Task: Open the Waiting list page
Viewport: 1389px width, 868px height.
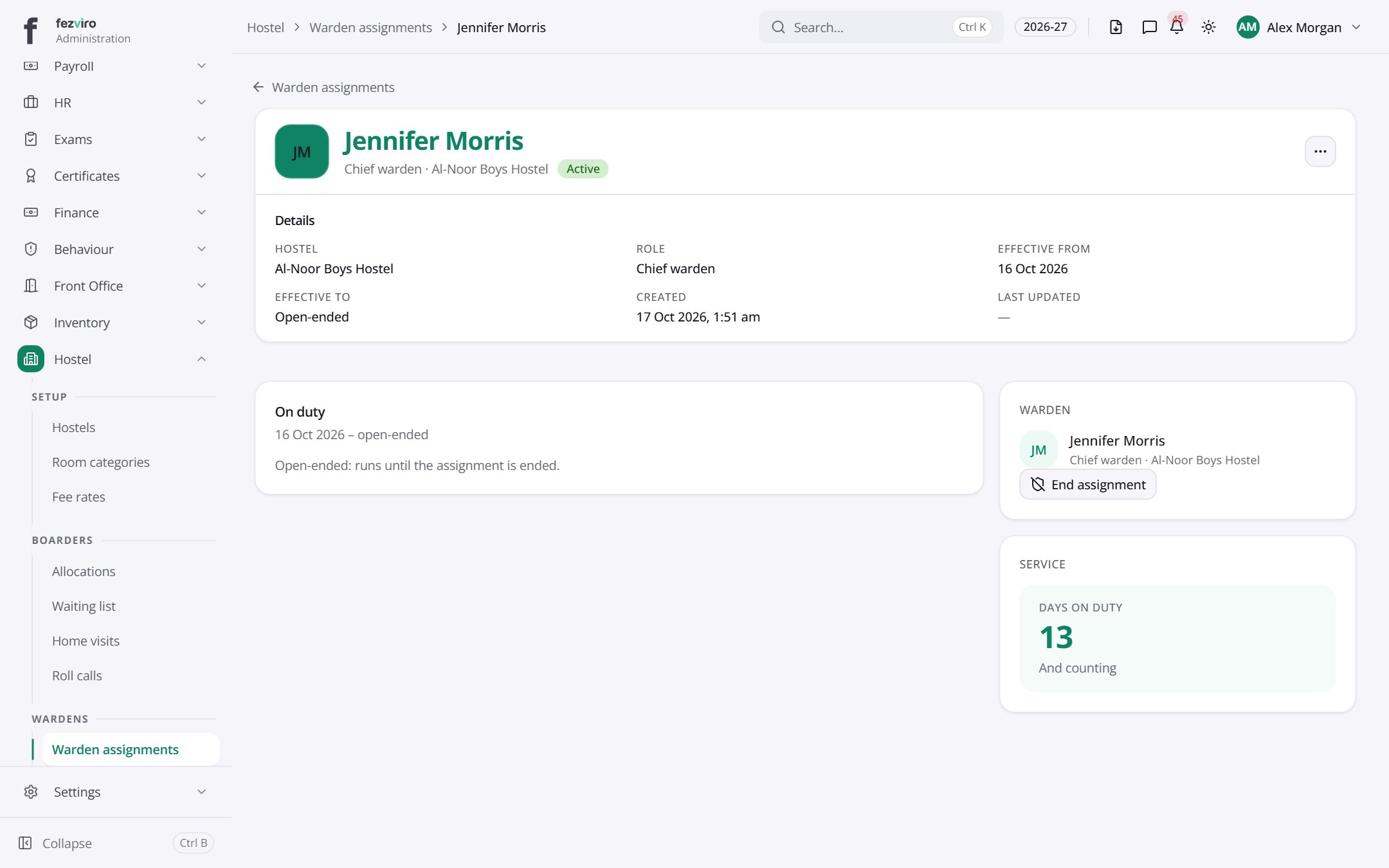Action: [84, 606]
